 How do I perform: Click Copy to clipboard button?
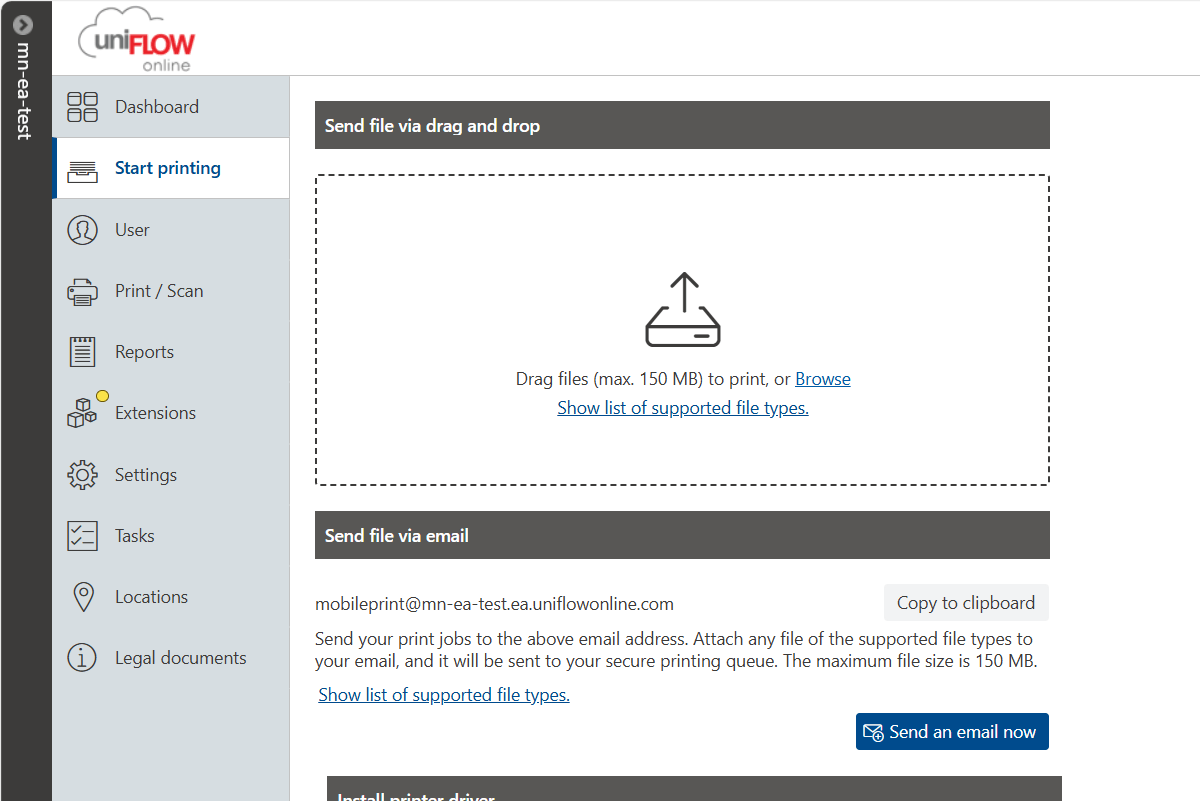[x=966, y=603]
